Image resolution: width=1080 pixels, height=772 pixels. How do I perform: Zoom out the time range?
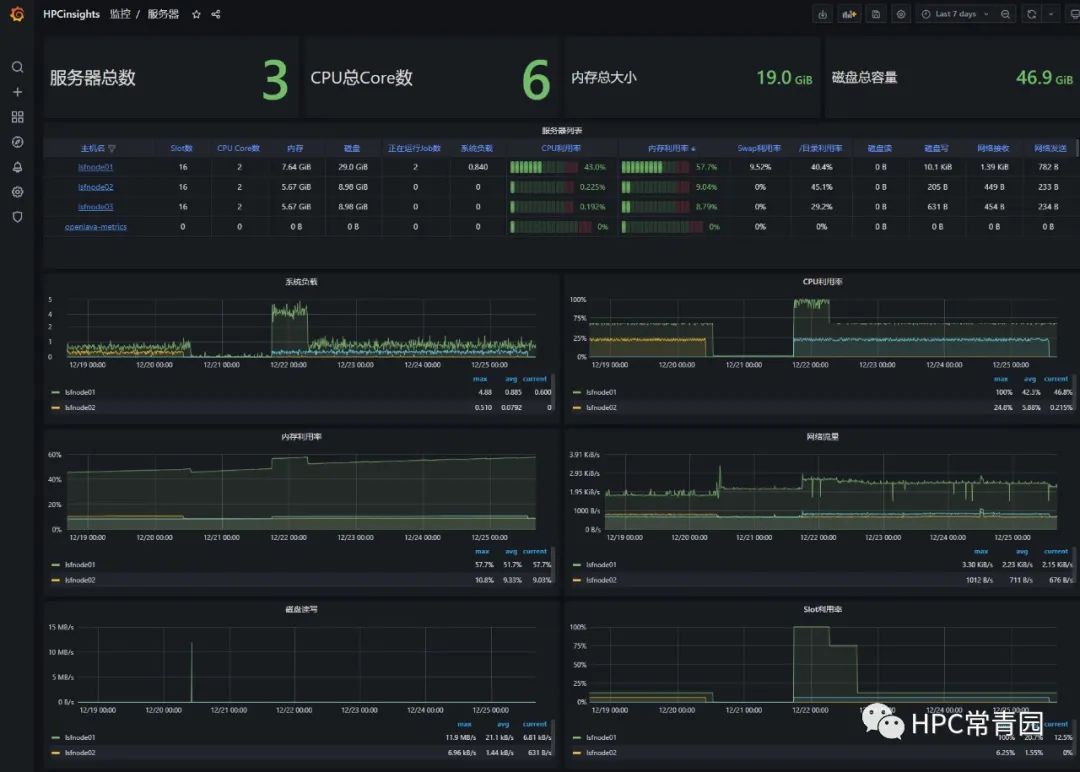pyautogui.click(x=1006, y=14)
